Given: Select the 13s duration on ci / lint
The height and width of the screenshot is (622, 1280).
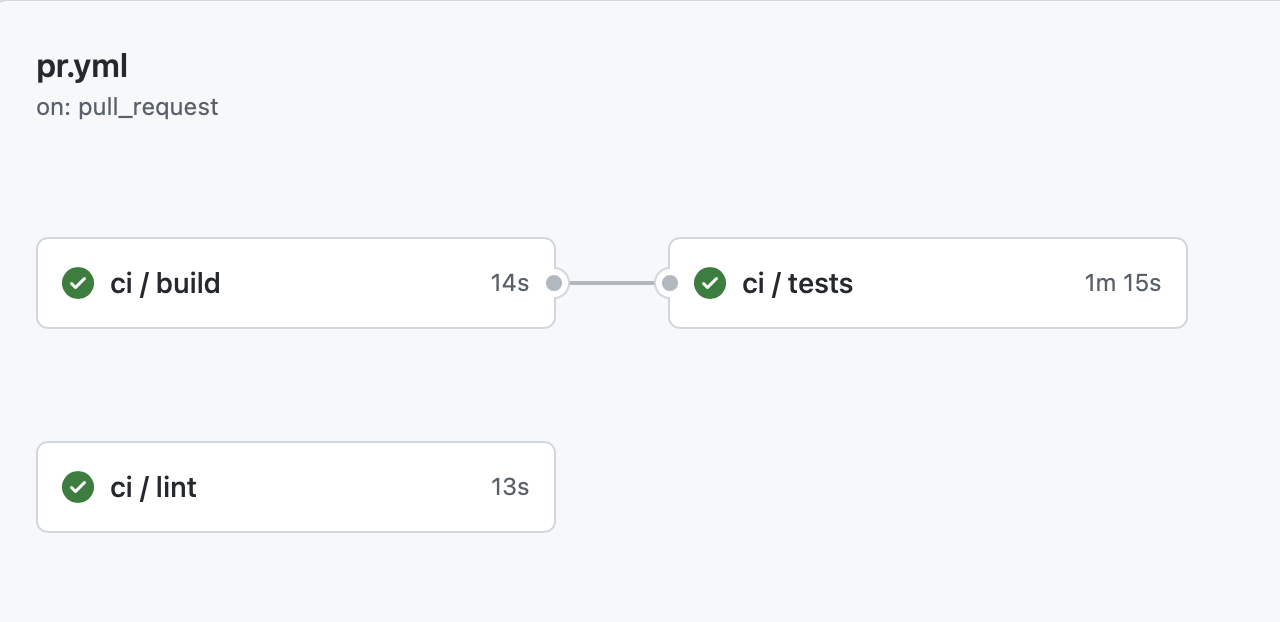Looking at the screenshot, I should coord(510,487).
